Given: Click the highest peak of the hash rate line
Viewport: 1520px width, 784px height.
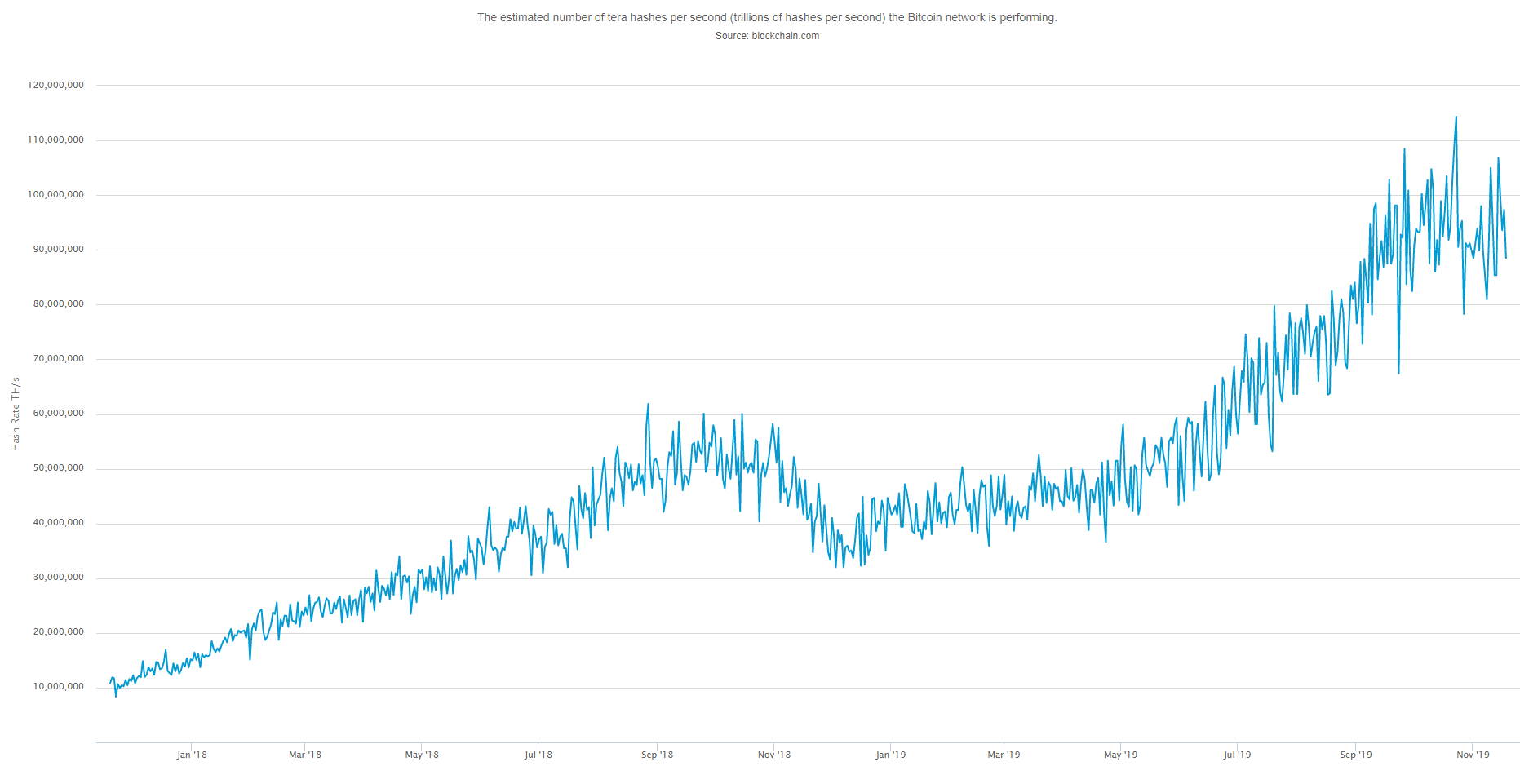Looking at the screenshot, I should (x=1457, y=117).
